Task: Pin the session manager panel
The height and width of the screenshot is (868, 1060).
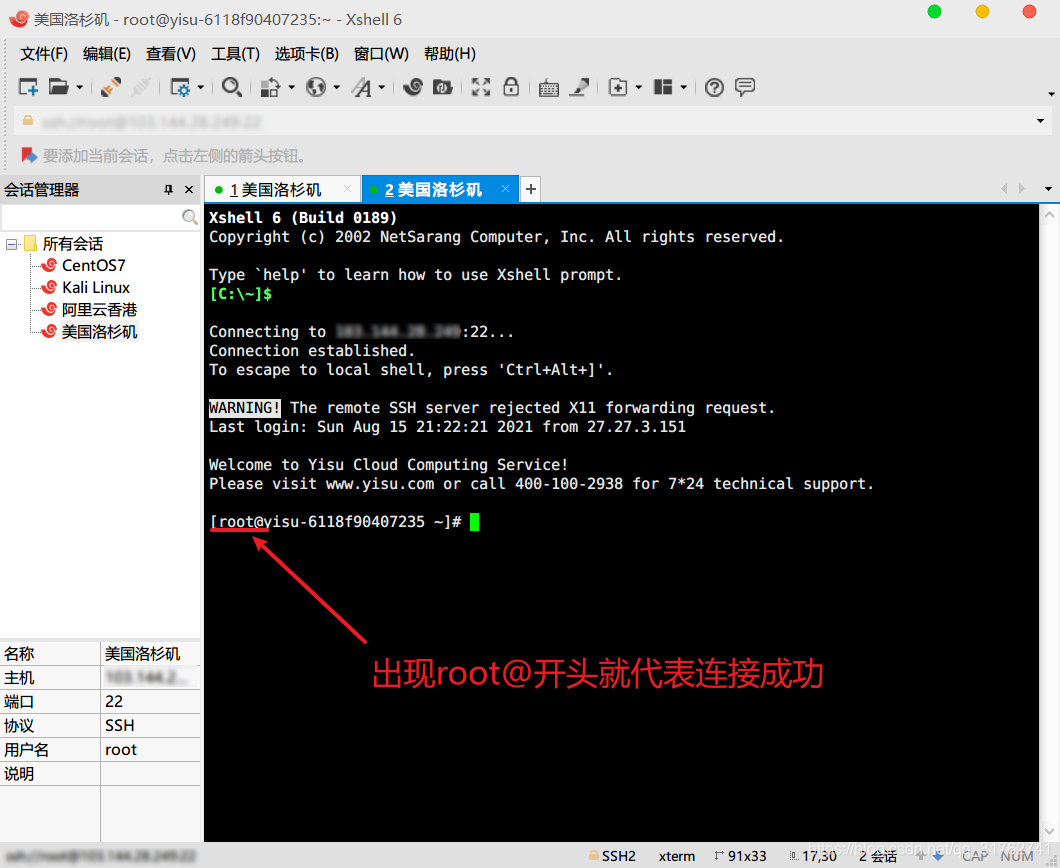Action: 168,190
